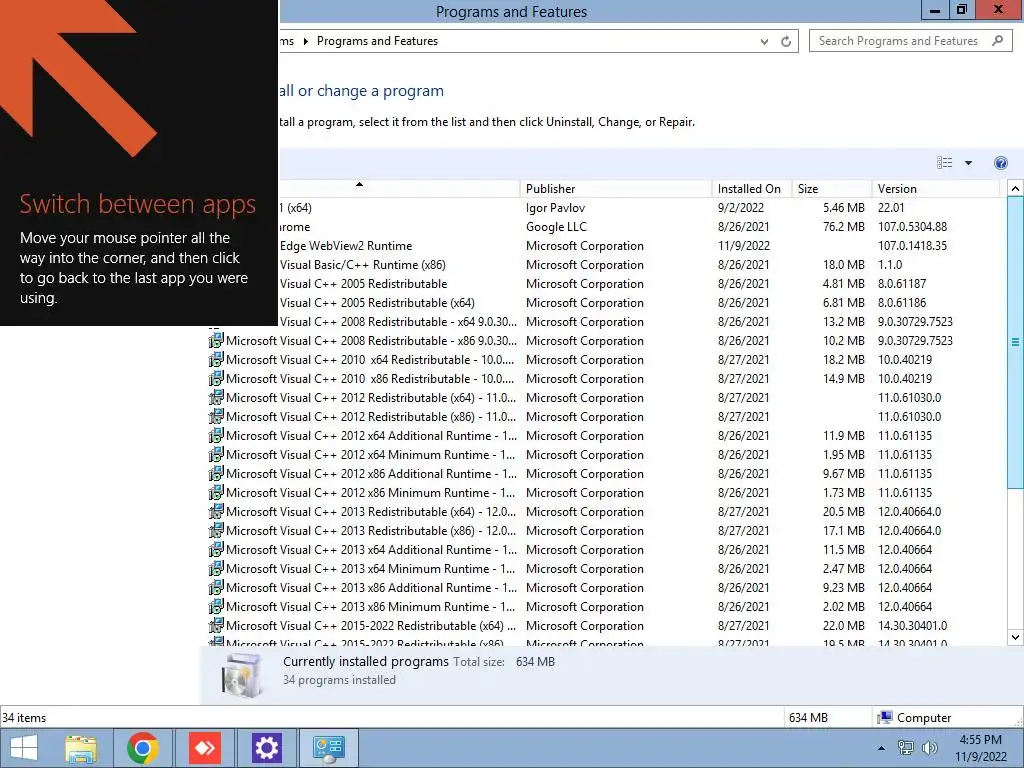Click the search magnifier icon
This screenshot has height=768, width=1024.
(x=997, y=40)
